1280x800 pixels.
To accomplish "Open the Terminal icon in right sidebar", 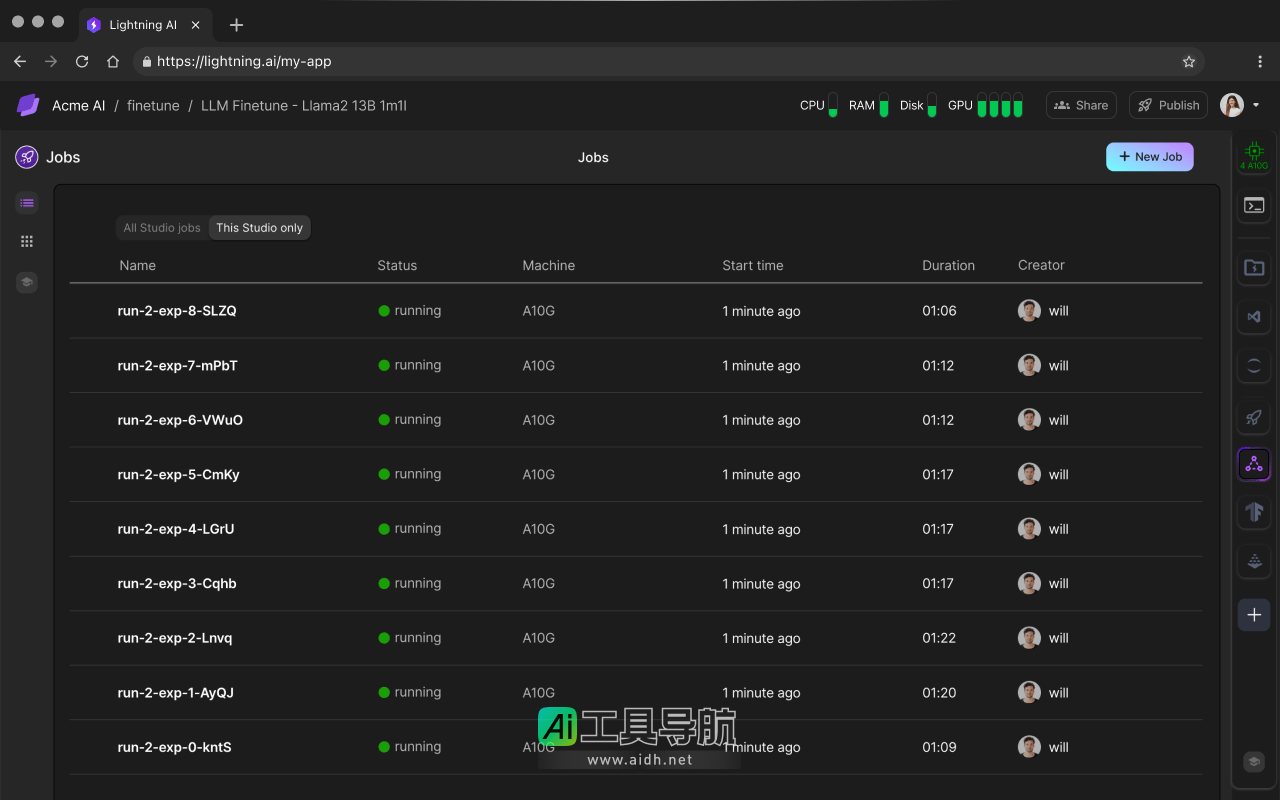I will [1253, 205].
